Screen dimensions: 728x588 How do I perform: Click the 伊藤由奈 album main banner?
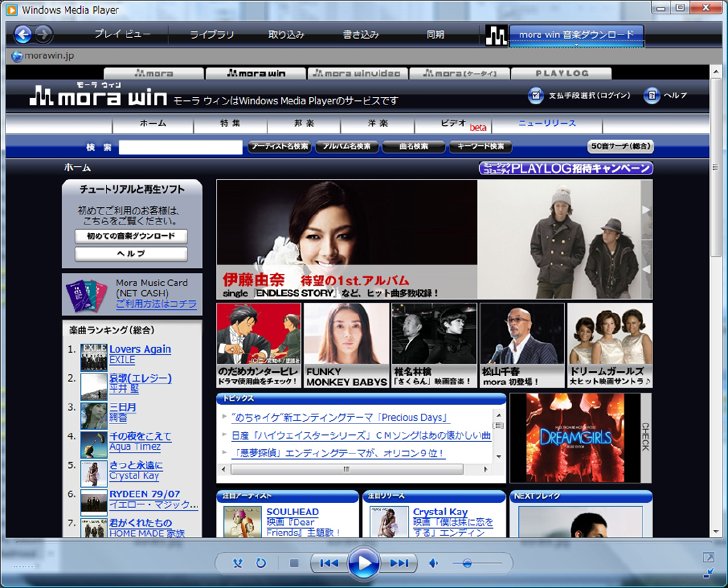pos(347,239)
